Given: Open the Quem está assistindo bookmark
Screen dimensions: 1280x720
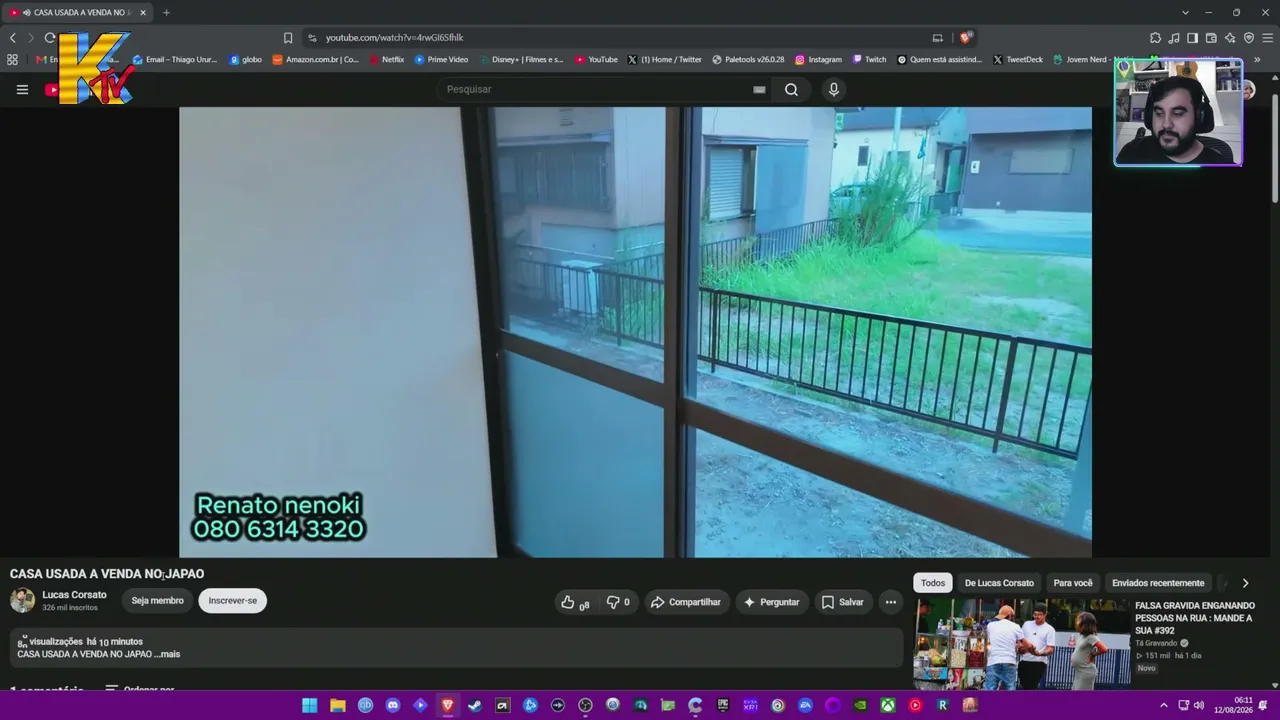Looking at the screenshot, I should 940,60.
